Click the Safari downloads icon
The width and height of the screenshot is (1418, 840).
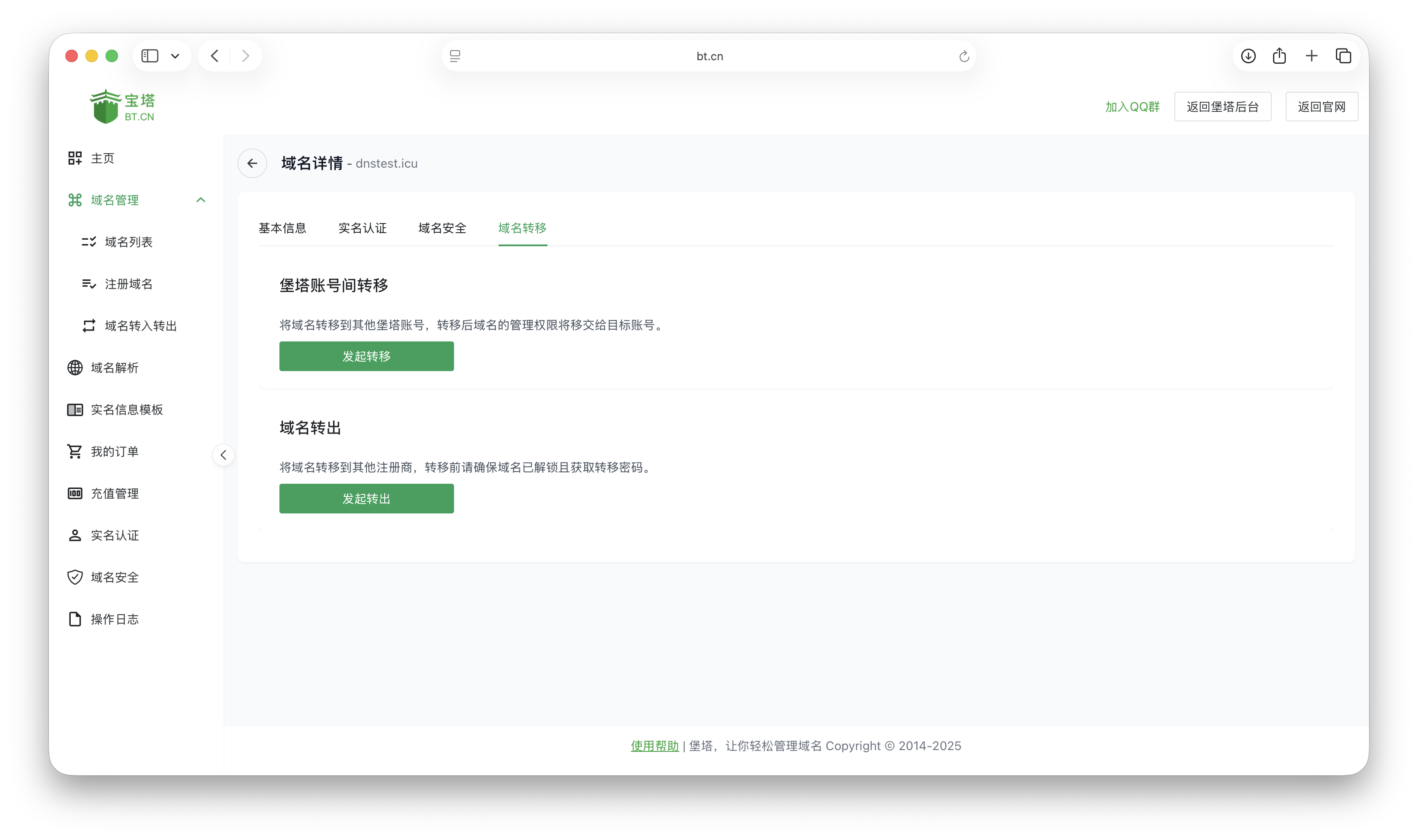coord(1248,56)
